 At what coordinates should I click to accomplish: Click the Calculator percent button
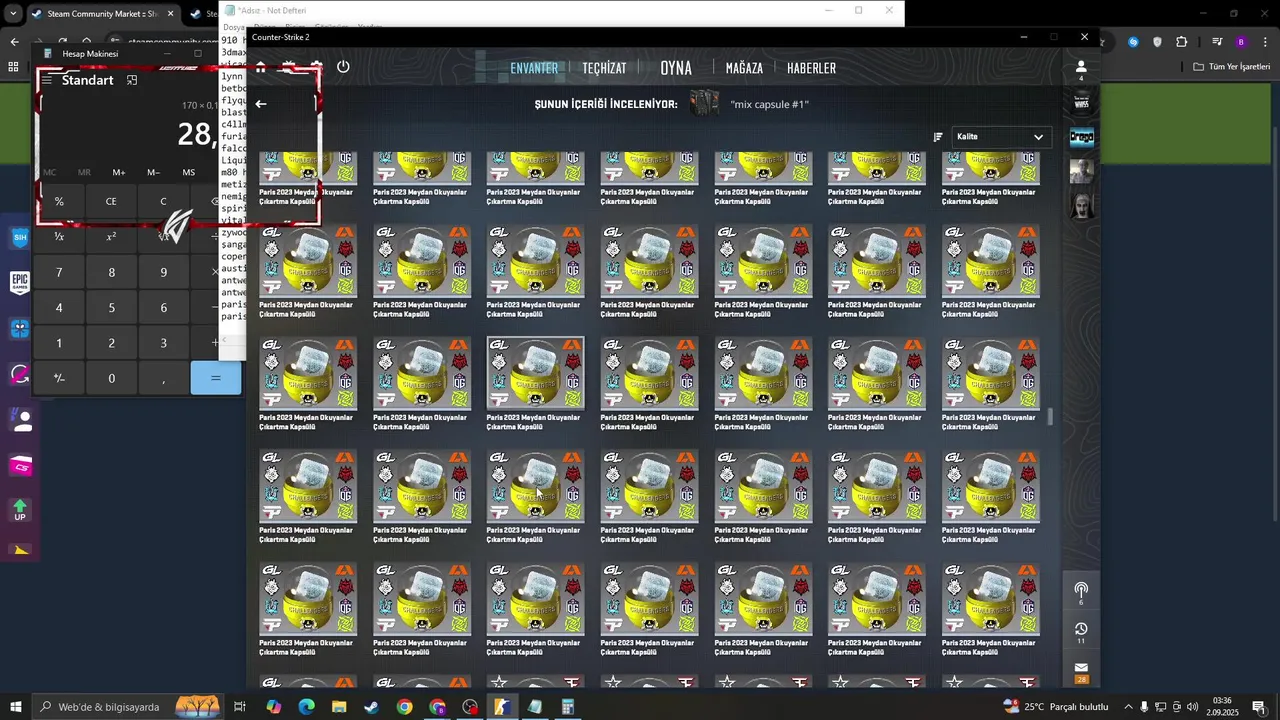(x=59, y=201)
